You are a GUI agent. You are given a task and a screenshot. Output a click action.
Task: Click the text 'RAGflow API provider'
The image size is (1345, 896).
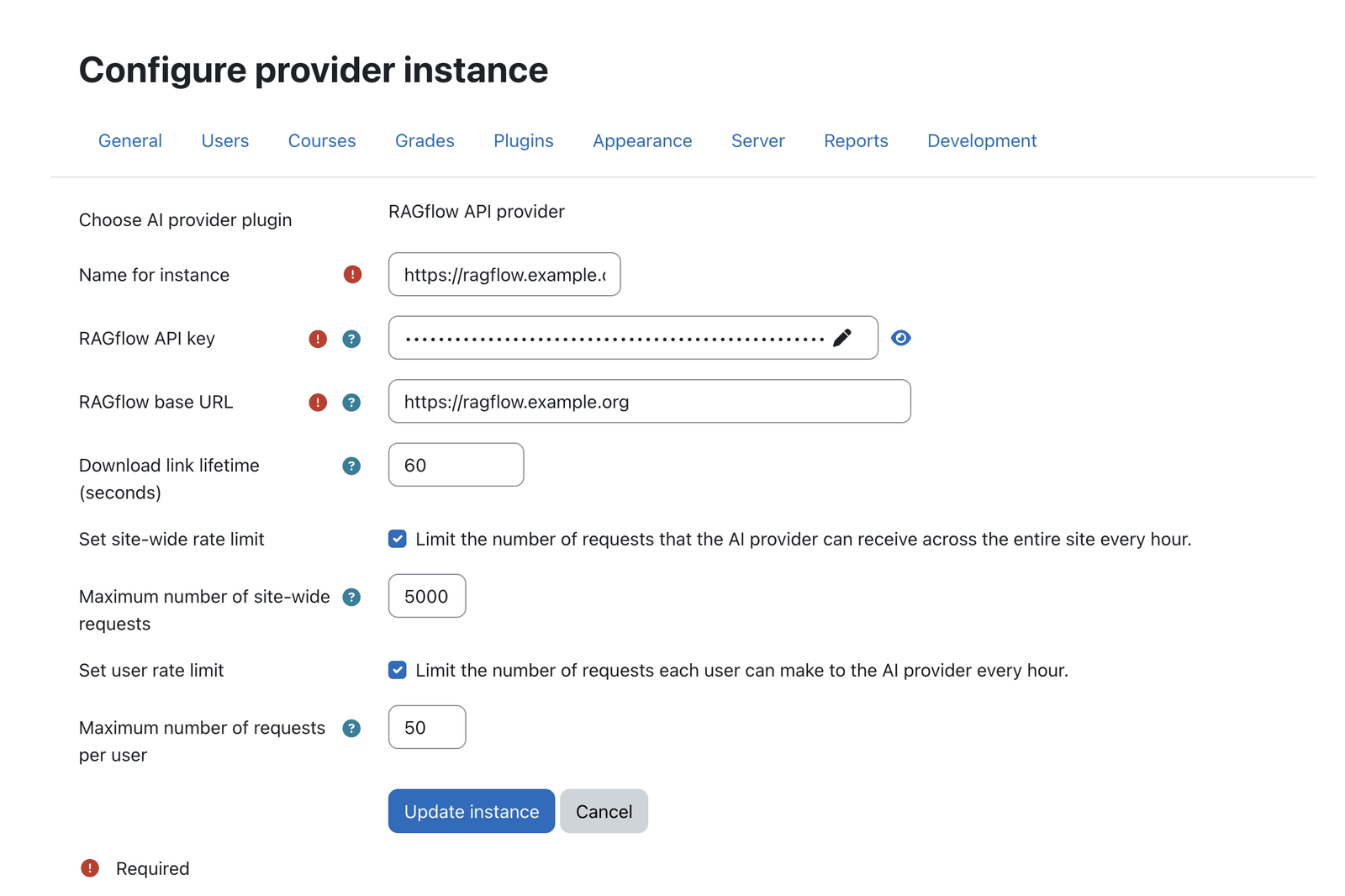pos(477,212)
